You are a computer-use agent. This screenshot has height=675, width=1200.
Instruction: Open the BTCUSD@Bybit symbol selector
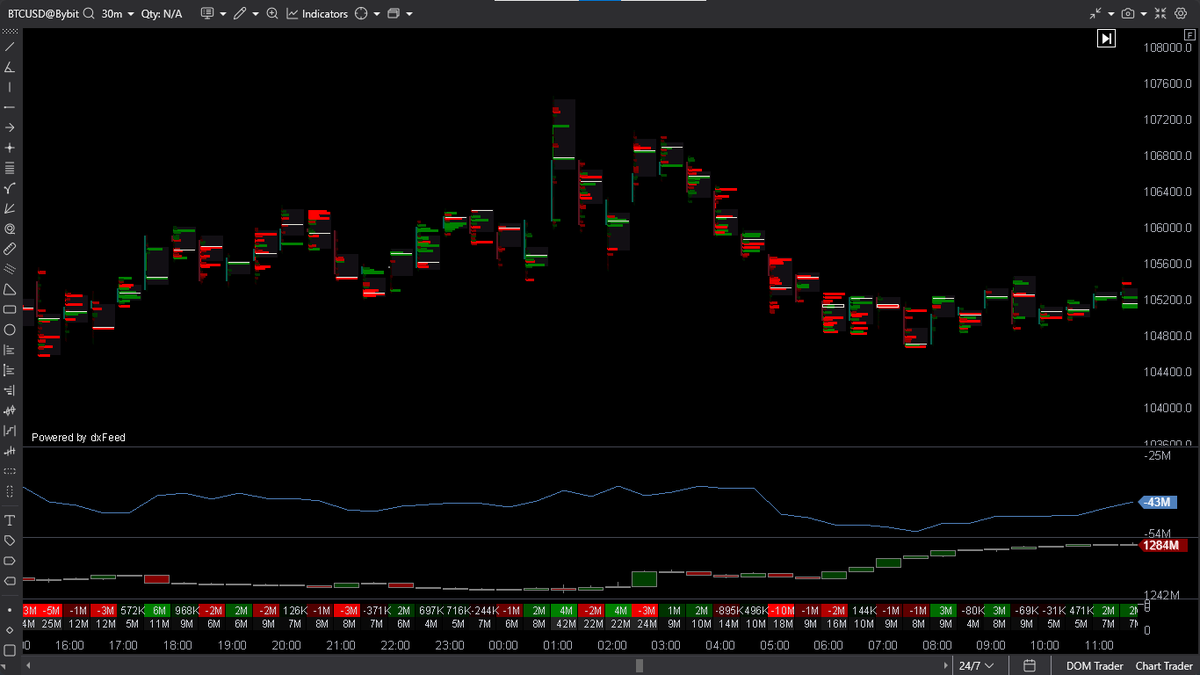click(43, 14)
